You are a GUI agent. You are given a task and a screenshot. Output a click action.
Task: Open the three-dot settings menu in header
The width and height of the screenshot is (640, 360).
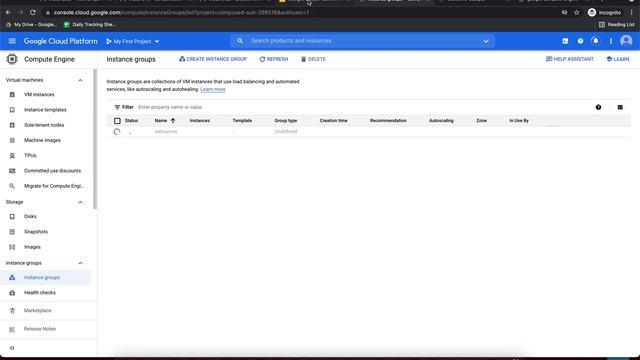[611, 41]
